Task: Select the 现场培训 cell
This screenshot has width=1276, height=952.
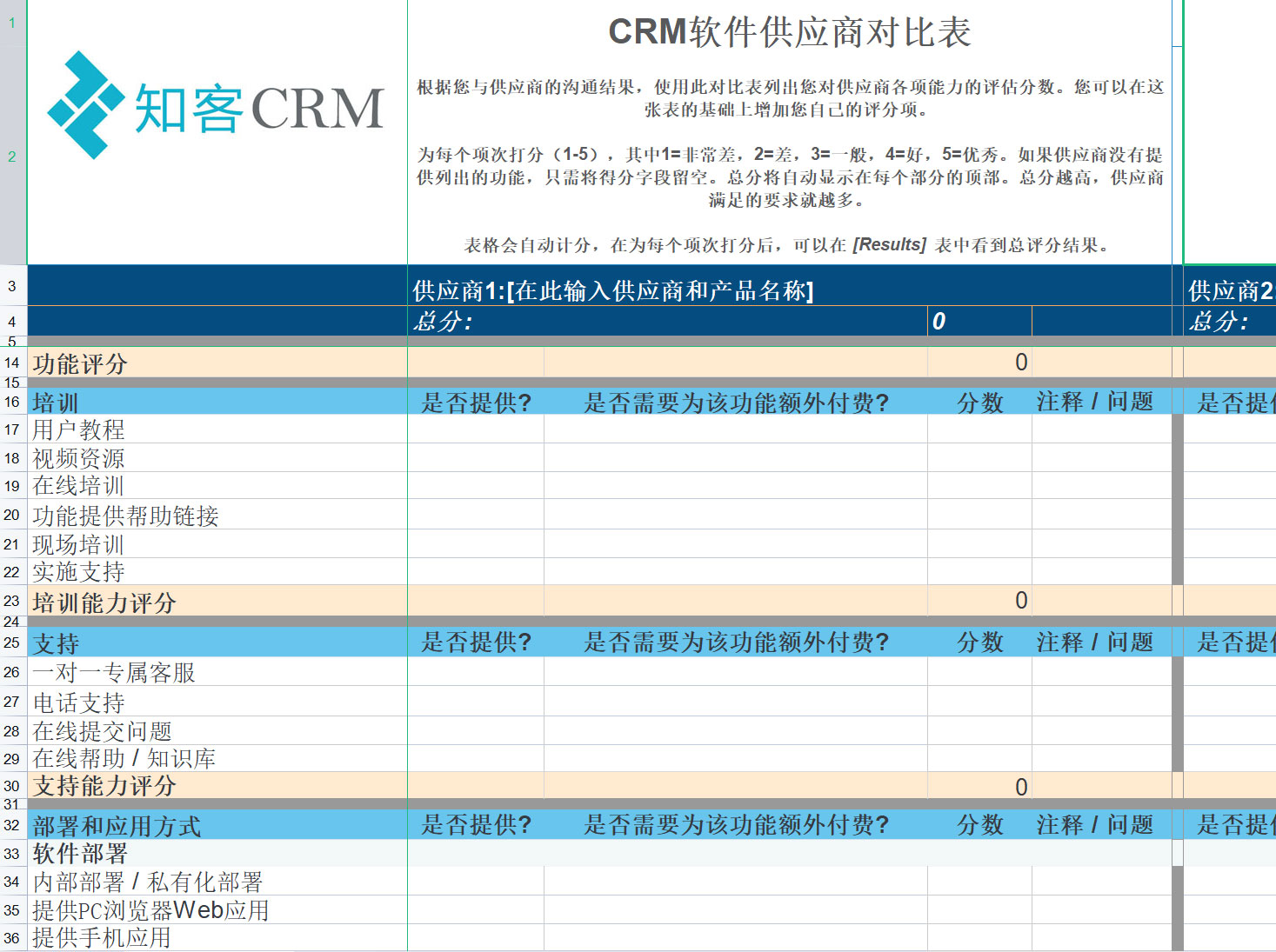Action: [217, 544]
